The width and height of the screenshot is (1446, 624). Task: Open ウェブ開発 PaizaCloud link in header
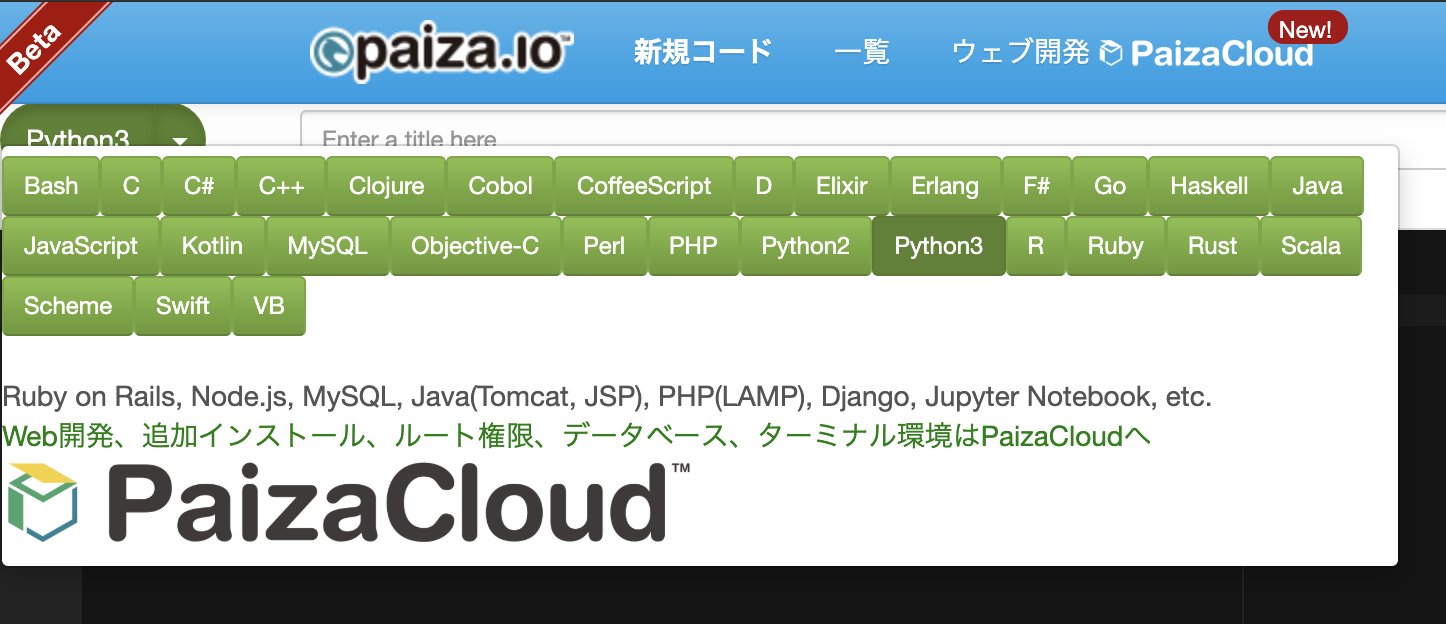pyautogui.click(x=1131, y=53)
